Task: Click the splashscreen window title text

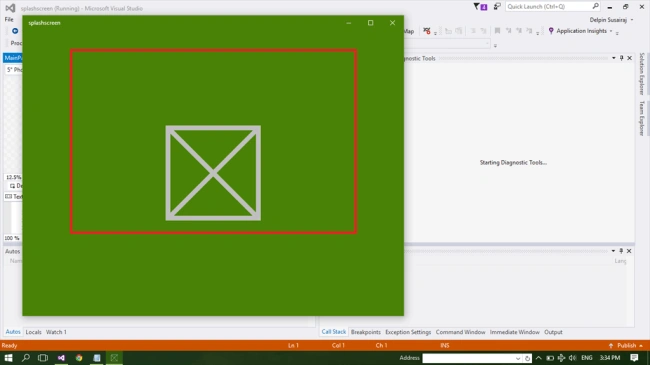Action: (44, 23)
